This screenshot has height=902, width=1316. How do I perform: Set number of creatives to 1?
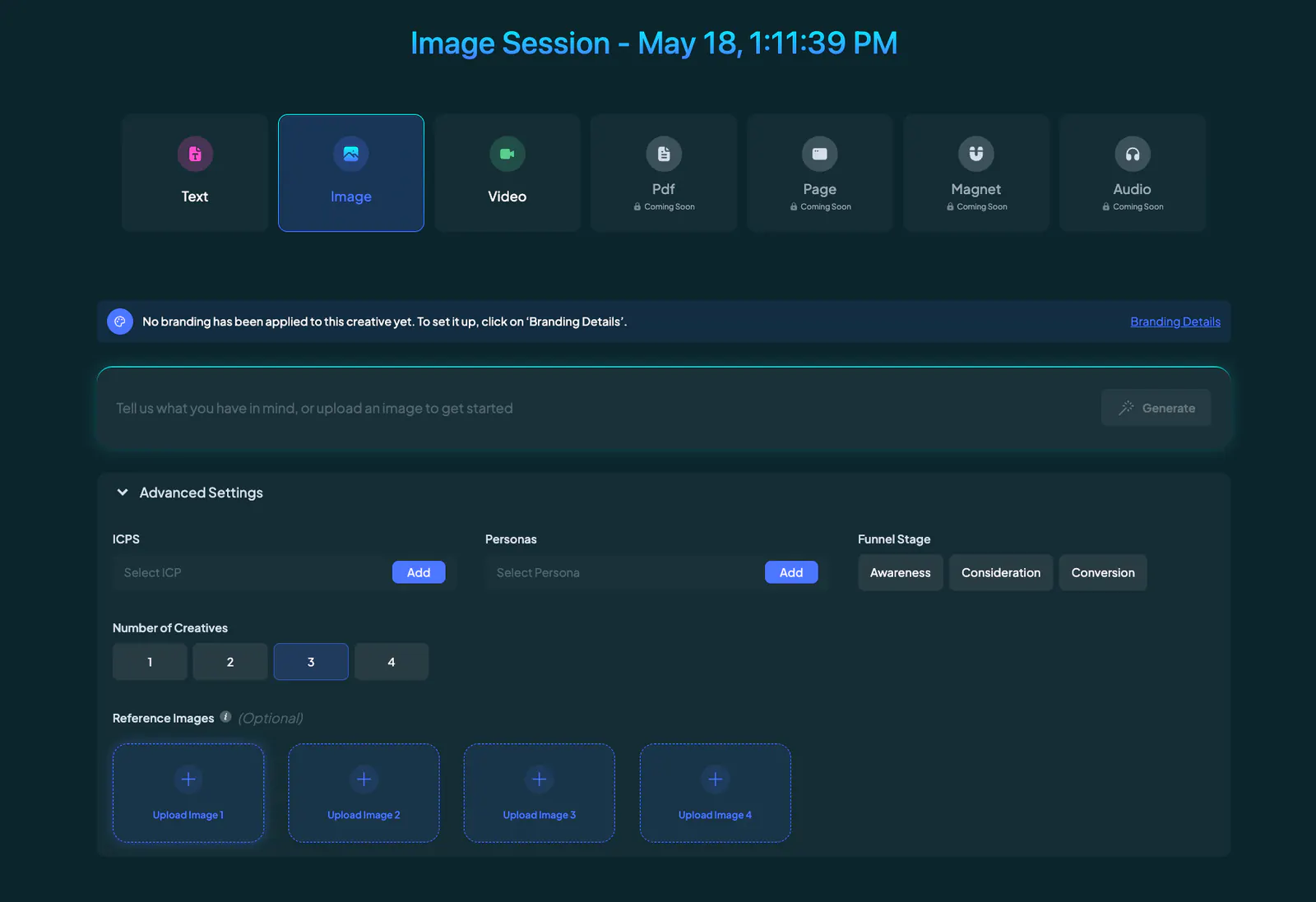(x=150, y=662)
